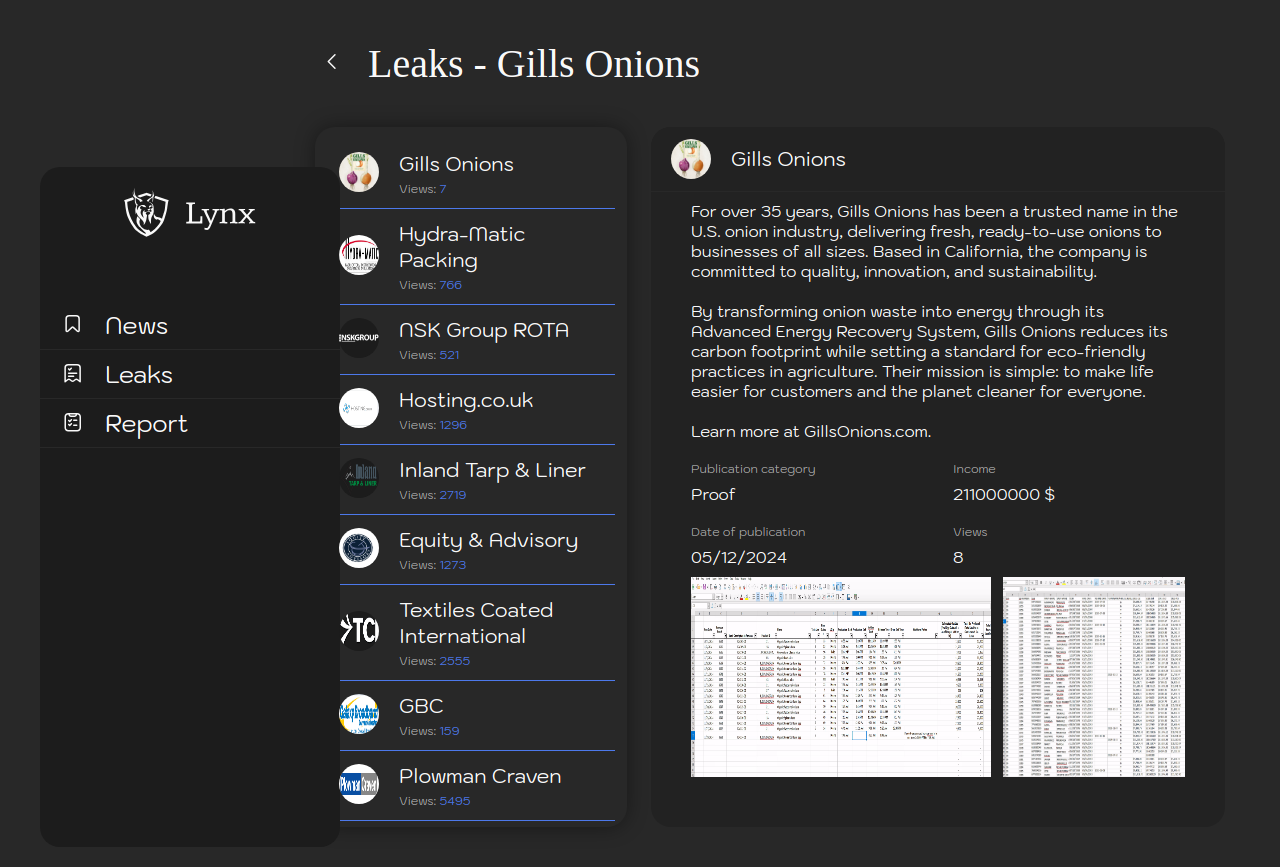Click the Gills Onions logo in the details header
The height and width of the screenshot is (867, 1280).
(x=691, y=159)
